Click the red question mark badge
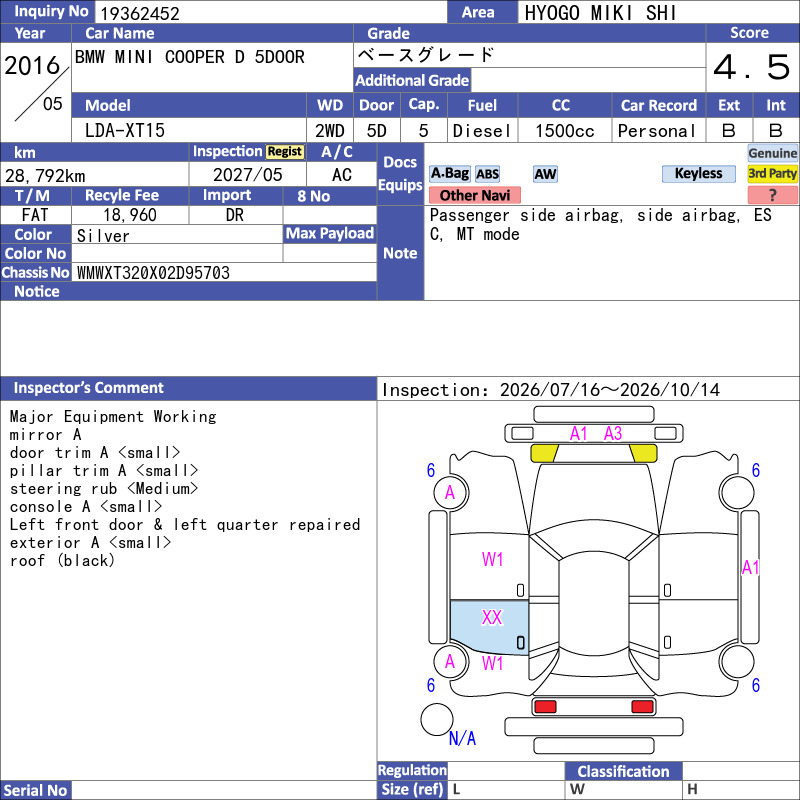The width and height of the screenshot is (800, 800). (x=772, y=195)
